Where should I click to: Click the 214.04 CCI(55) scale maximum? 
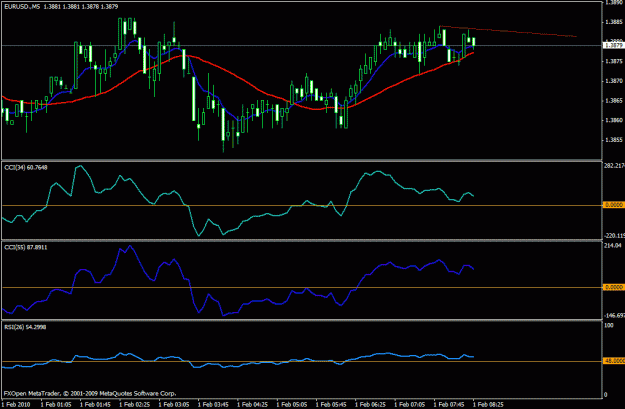[x=613, y=245]
